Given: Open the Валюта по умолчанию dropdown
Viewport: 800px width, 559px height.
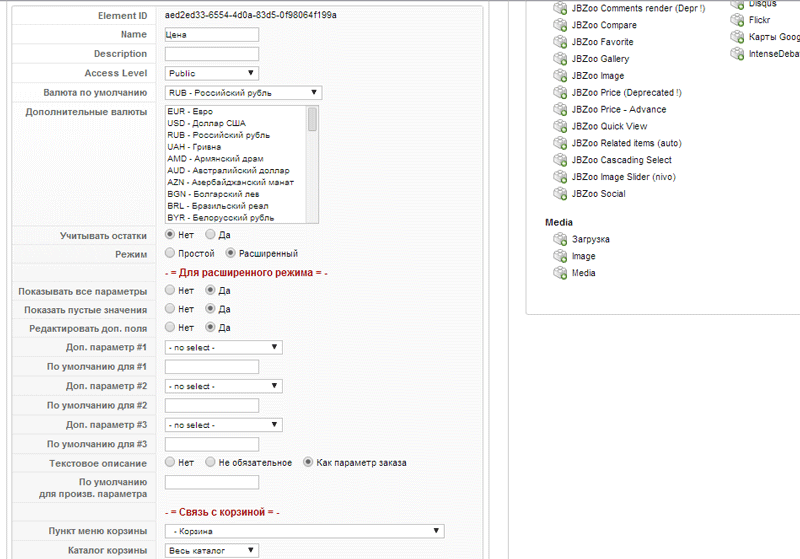Looking at the screenshot, I should (243, 93).
